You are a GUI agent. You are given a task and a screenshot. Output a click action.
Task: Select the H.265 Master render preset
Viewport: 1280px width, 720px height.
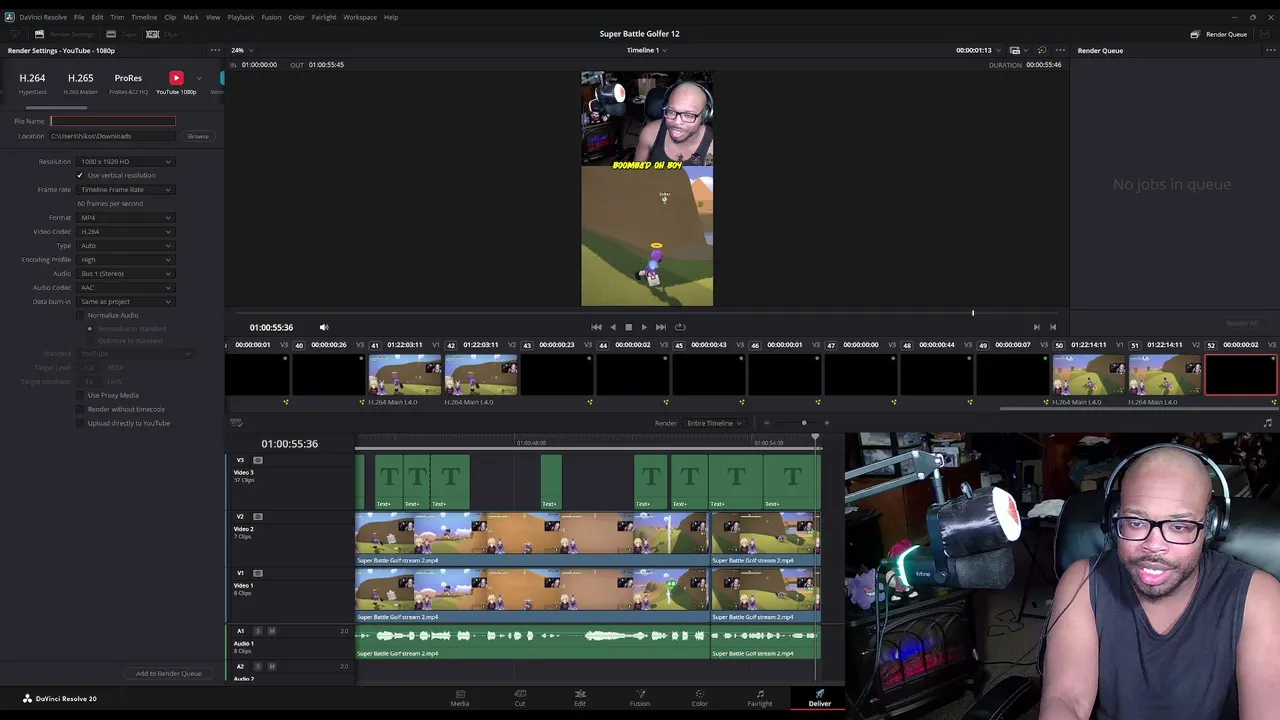80,82
